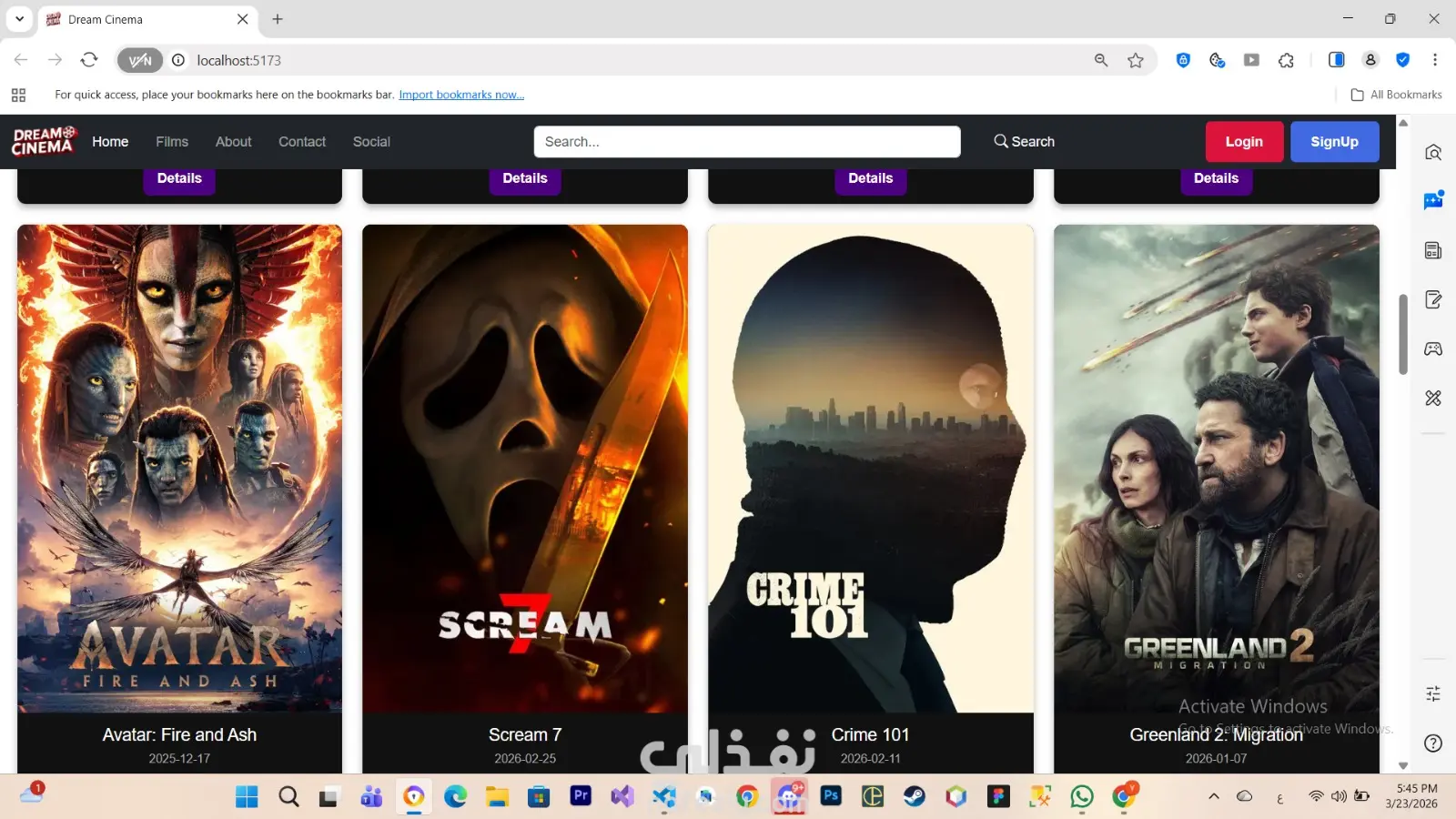Select the Greenland 2: Migration poster

[x=1217, y=469]
